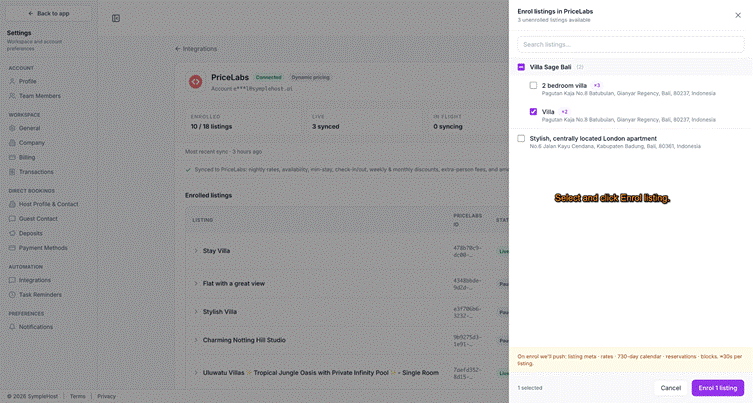The height and width of the screenshot is (403, 753).
Task: Open Host Profile & Contact page
Action: pos(48,204)
